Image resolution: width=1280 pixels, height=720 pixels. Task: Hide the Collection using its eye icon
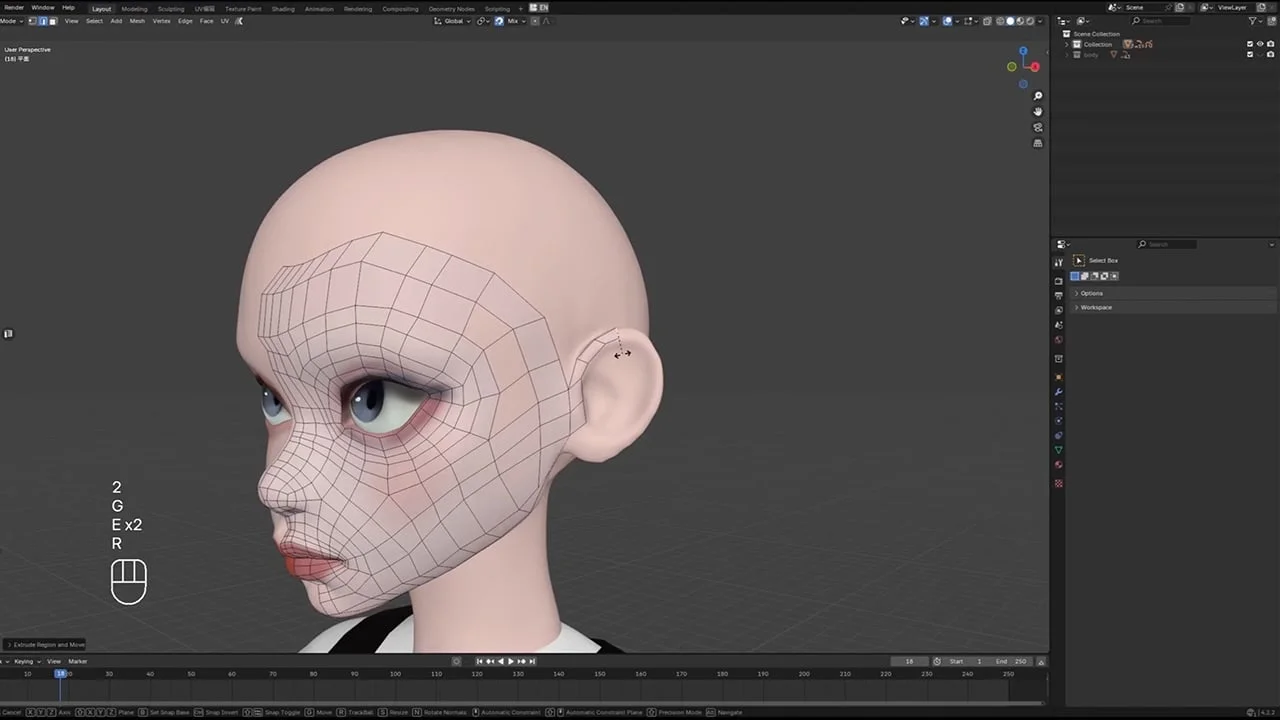pos(1260,44)
